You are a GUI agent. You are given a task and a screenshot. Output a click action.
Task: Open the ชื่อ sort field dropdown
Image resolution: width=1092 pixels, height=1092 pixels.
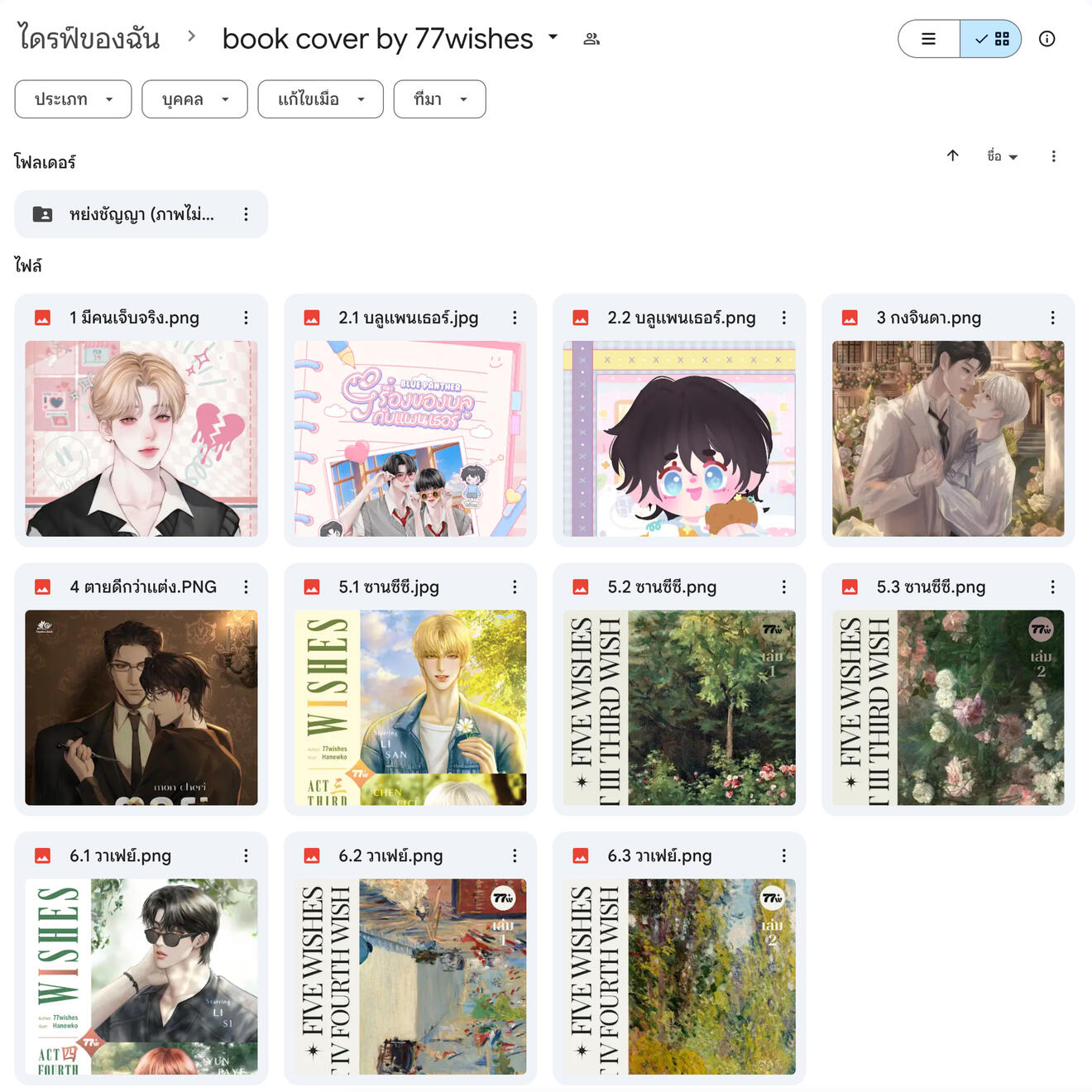[x=1002, y=156]
